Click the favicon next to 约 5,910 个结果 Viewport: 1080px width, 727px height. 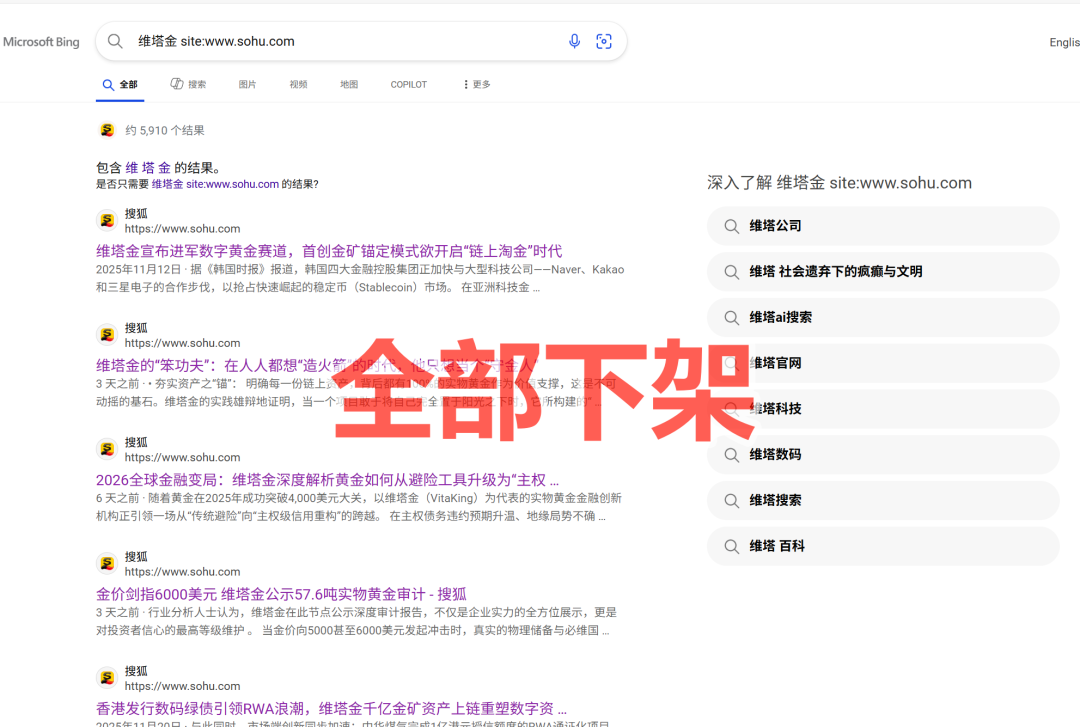(106, 129)
